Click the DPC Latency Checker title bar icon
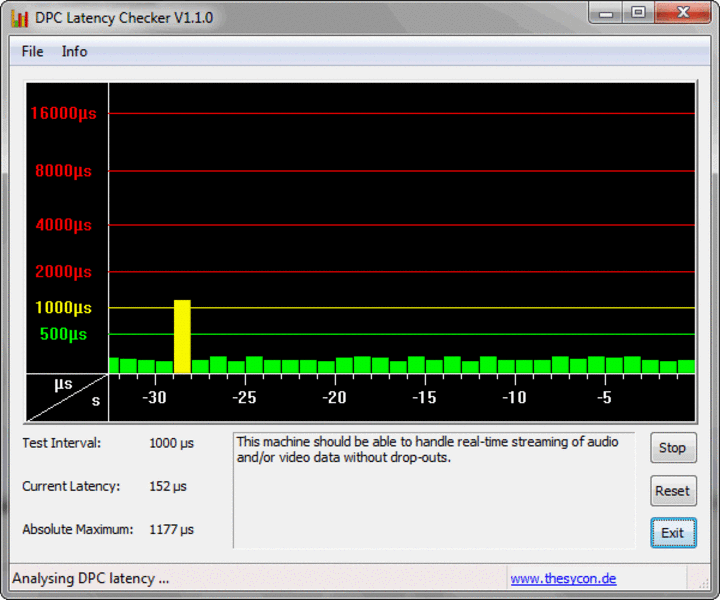 point(19,18)
